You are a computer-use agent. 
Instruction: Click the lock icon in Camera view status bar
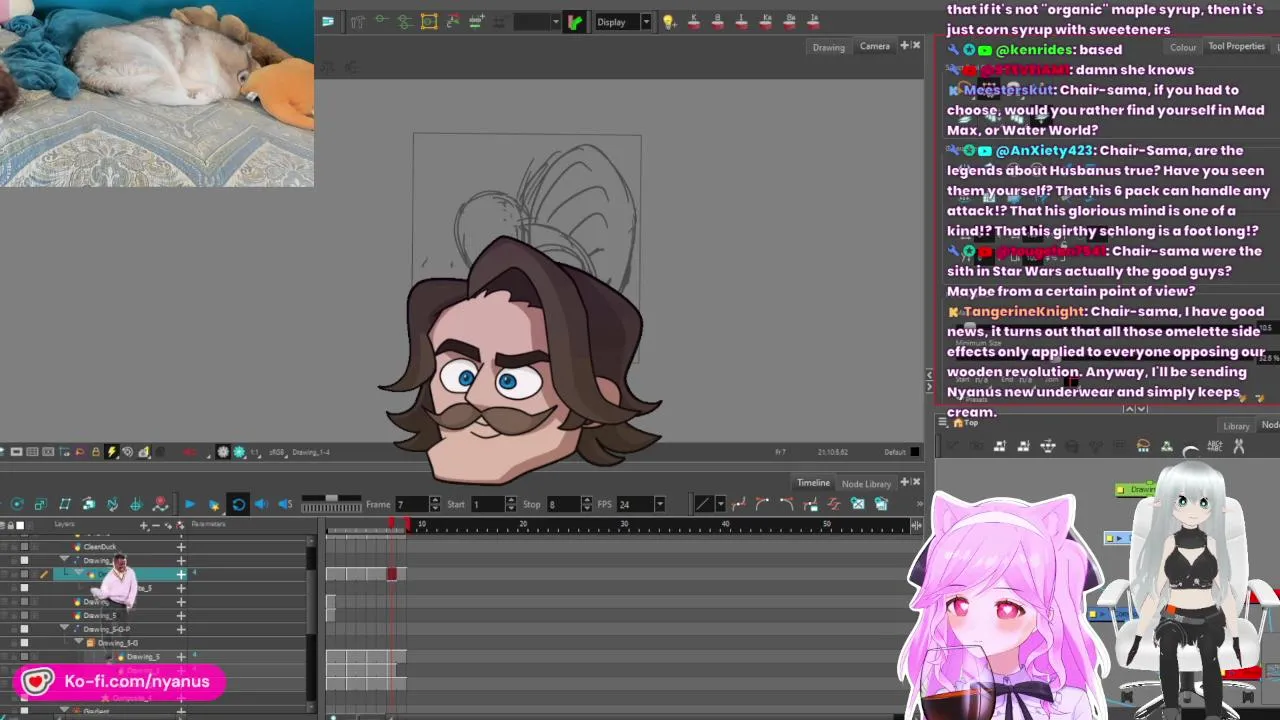(96, 452)
